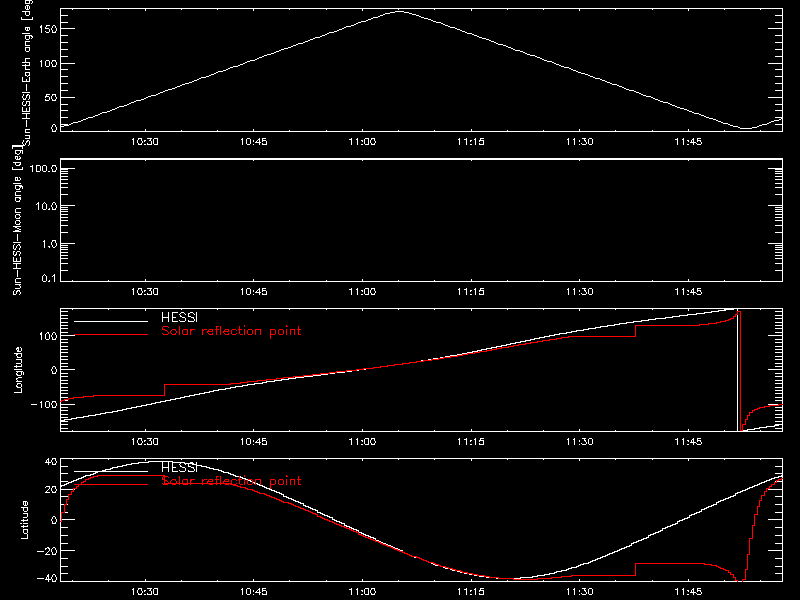Click the Sun-HESSI-Earth angle axis title
Image resolution: width=800 pixels, height=600 pixels.
coord(27,73)
